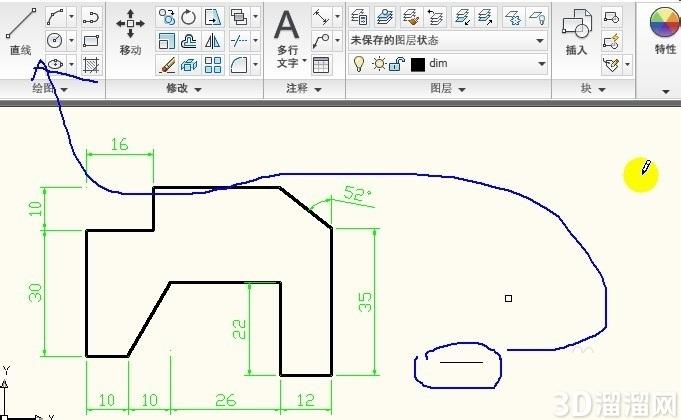Toggle the layer lock padlock icon
The width and height of the screenshot is (681, 420).
click(x=397, y=64)
